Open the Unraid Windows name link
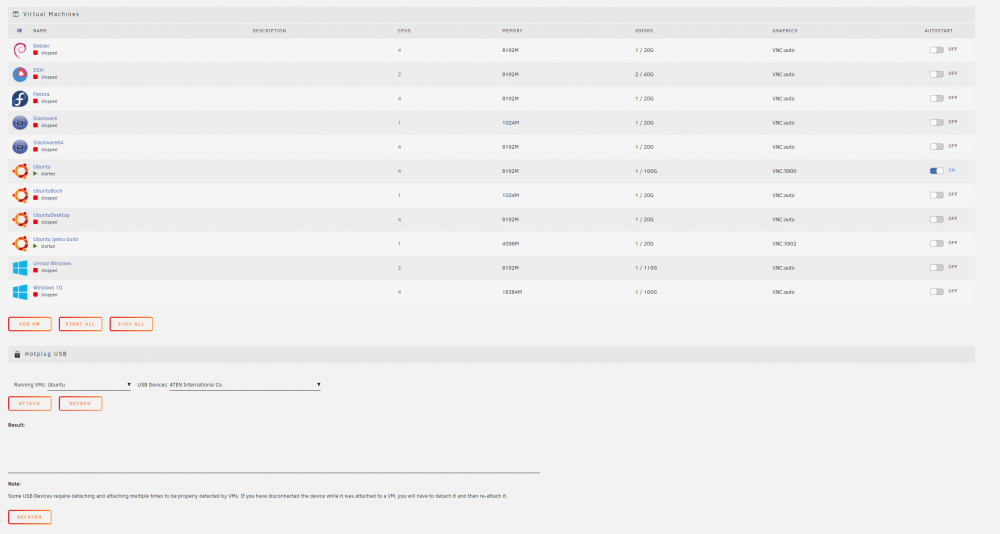Viewport: 1000px width, 534px height. tap(52, 263)
